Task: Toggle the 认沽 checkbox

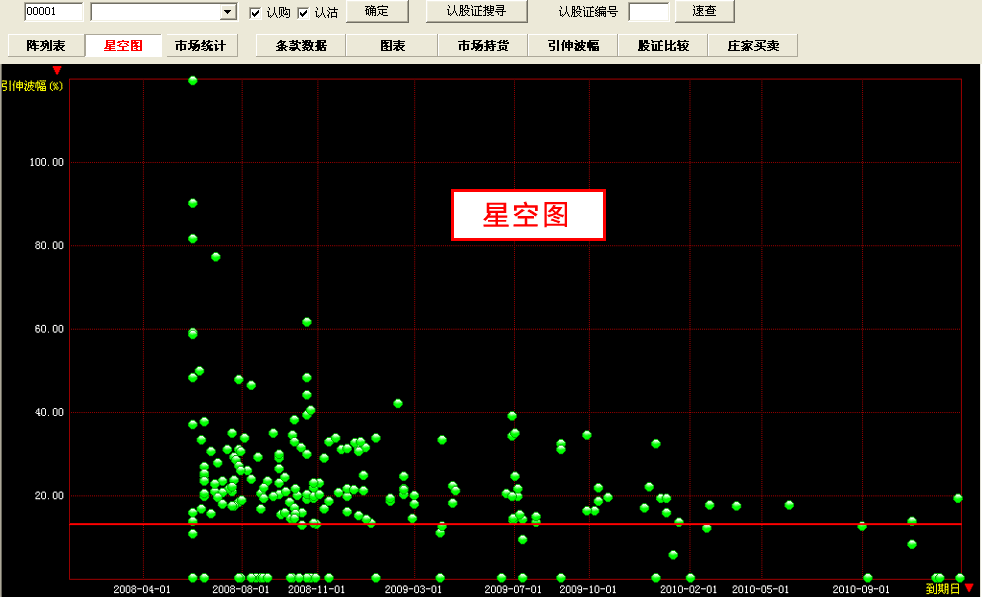Action: point(303,12)
